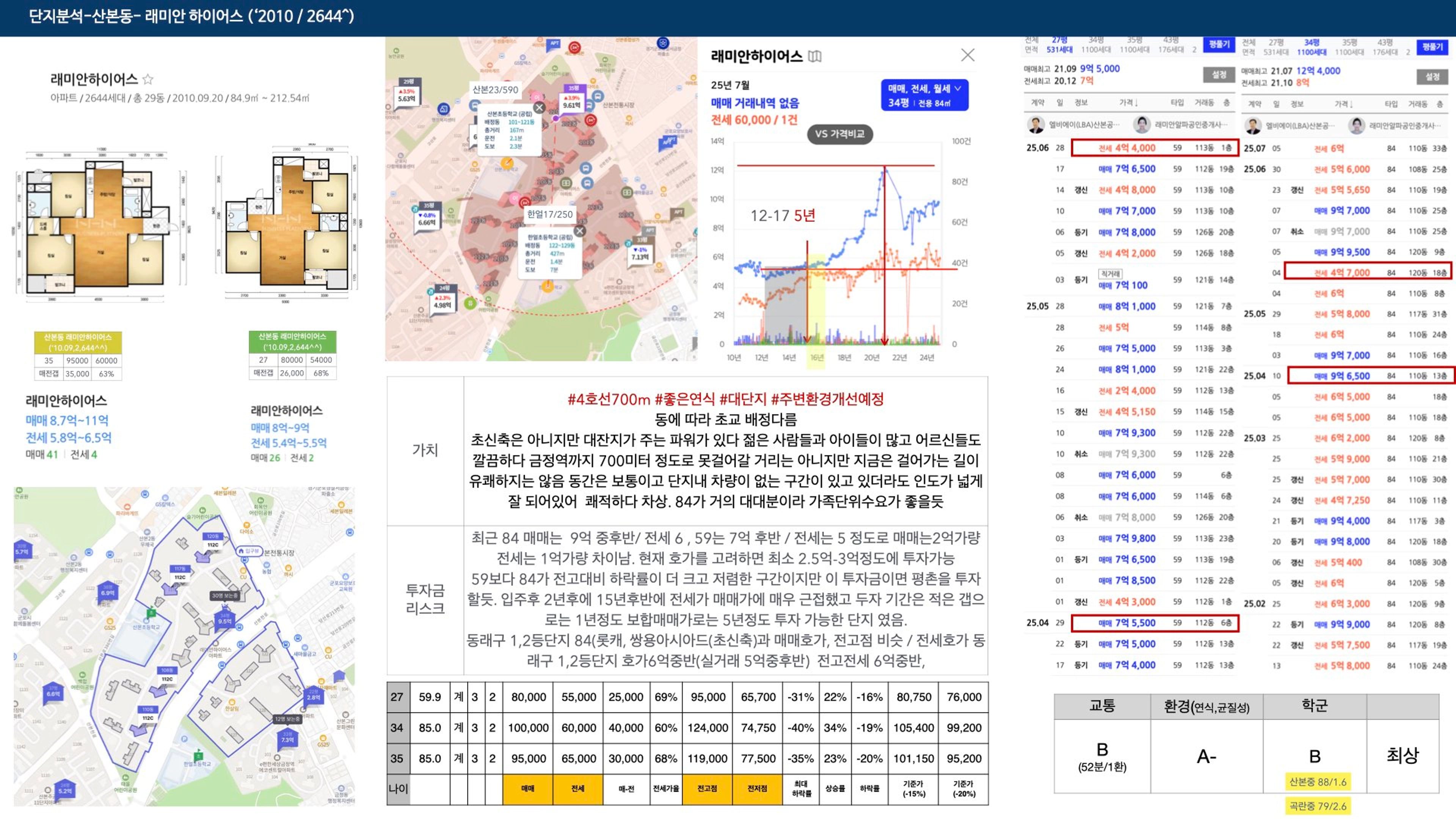The width and height of the screenshot is (1456, 819).
Task: Click the green flag at 산본초등학교
Action: tap(151, 613)
